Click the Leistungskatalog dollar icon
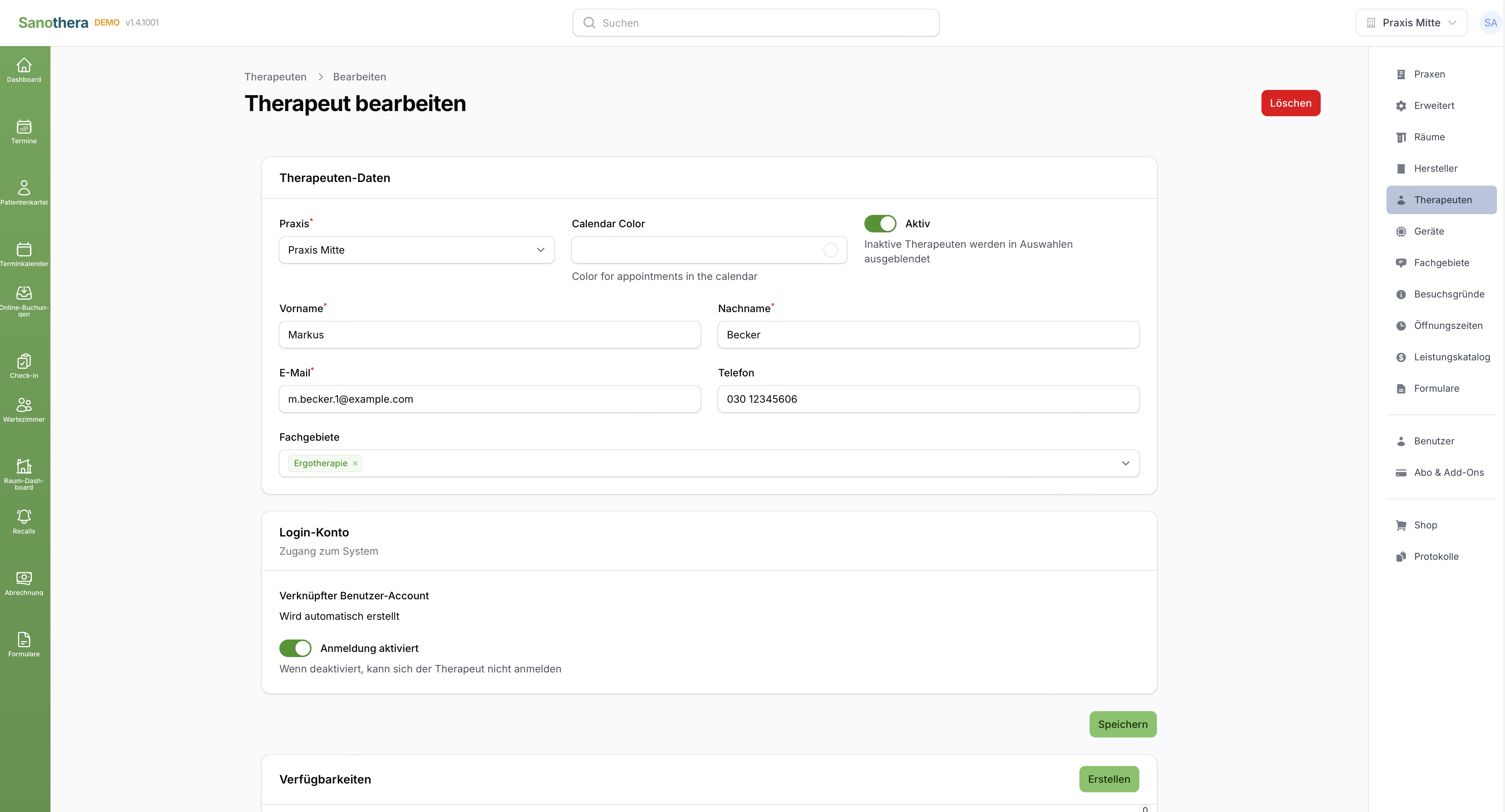The height and width of the screenshot is (812, 1505). (x=1401, y=357)
